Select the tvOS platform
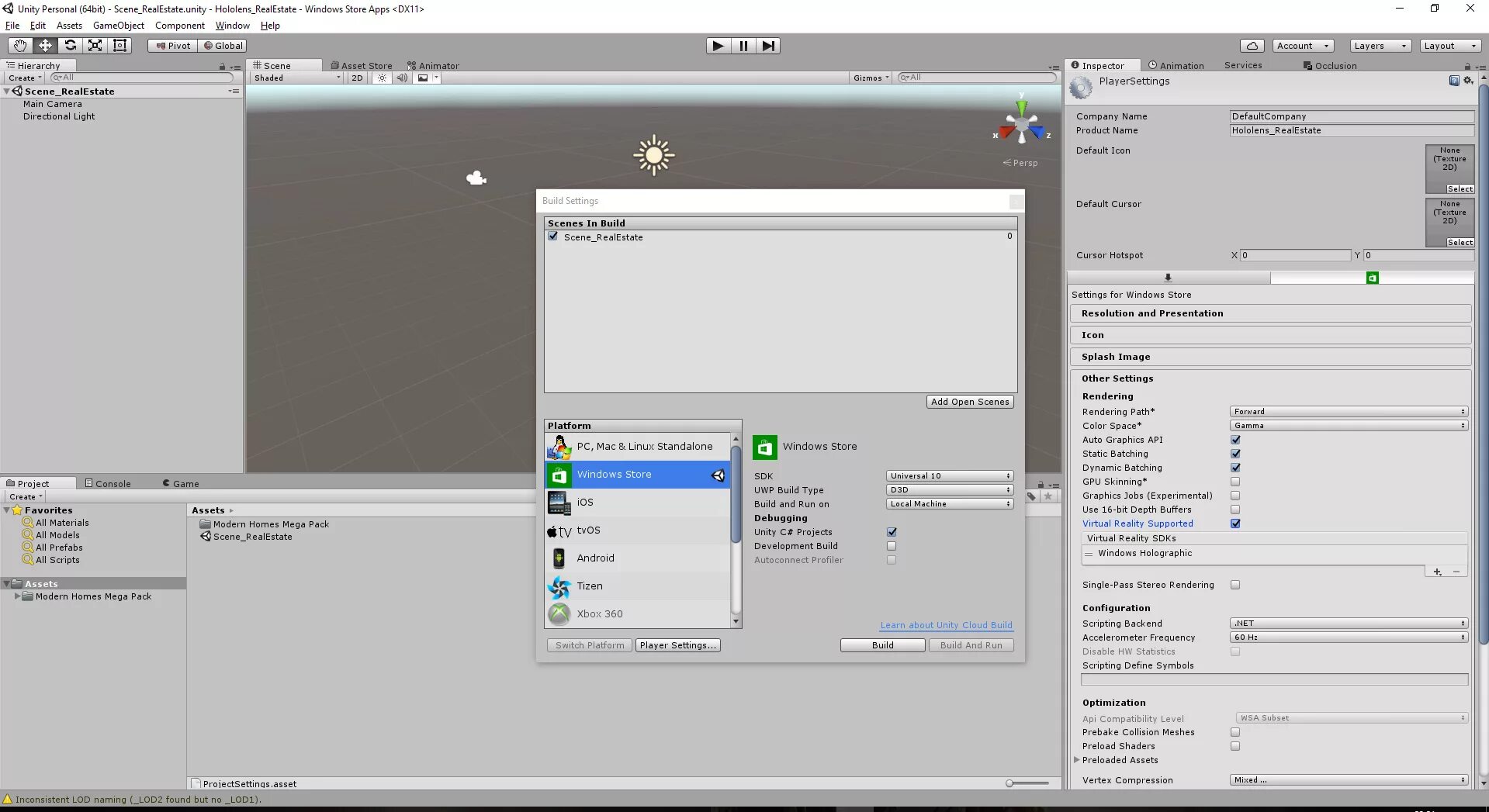The image size is (1489, 812). (637, 530)
